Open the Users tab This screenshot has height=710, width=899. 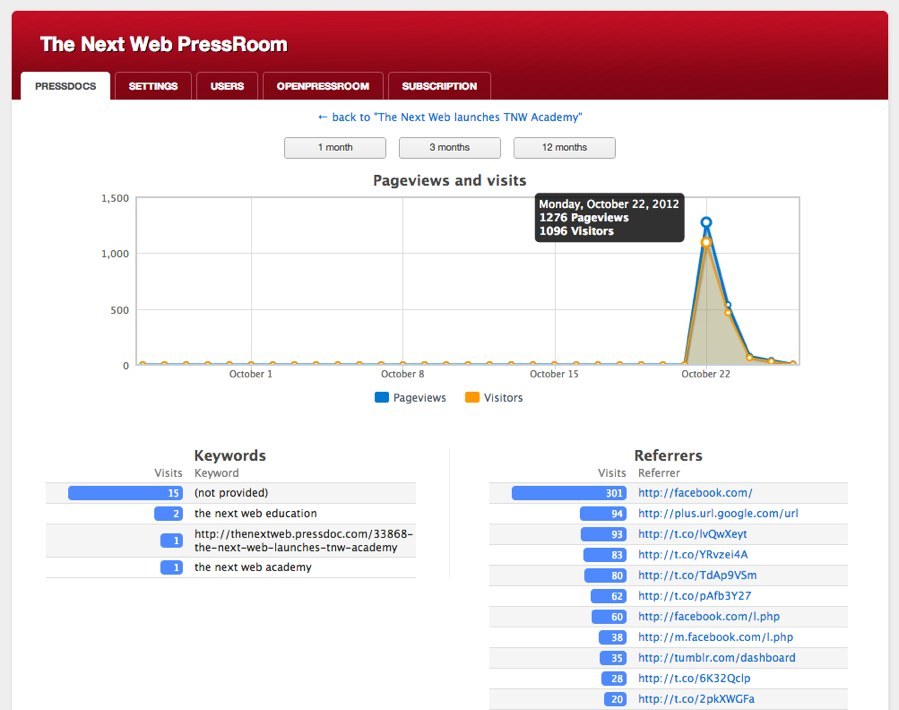pyautogui.click(x=227, y=86)
